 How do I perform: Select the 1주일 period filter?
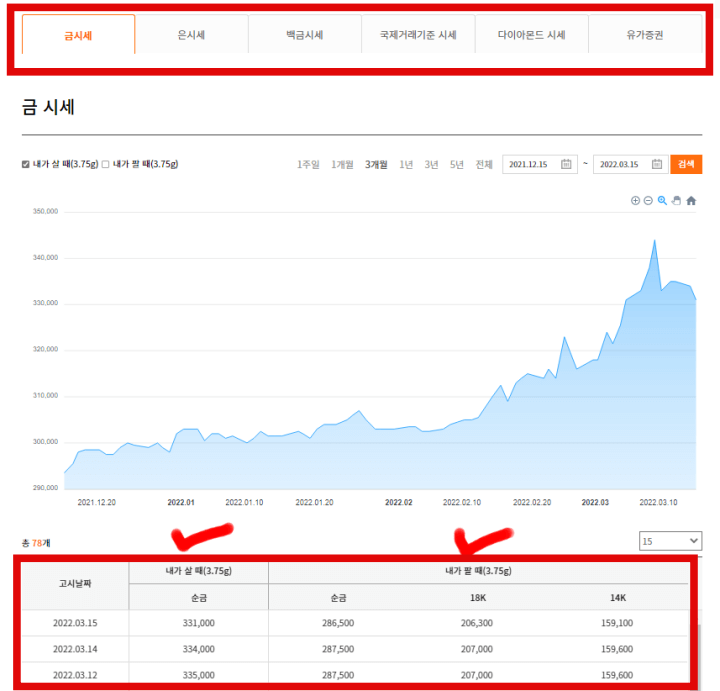coord(308,164)
